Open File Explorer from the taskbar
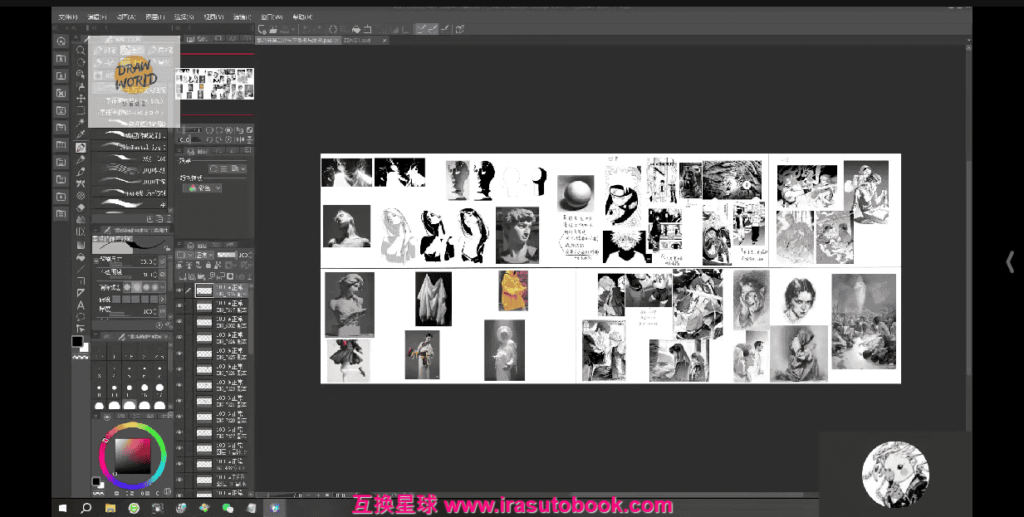The height and width of the screenshot is (517, 1024). pos(110,508)
